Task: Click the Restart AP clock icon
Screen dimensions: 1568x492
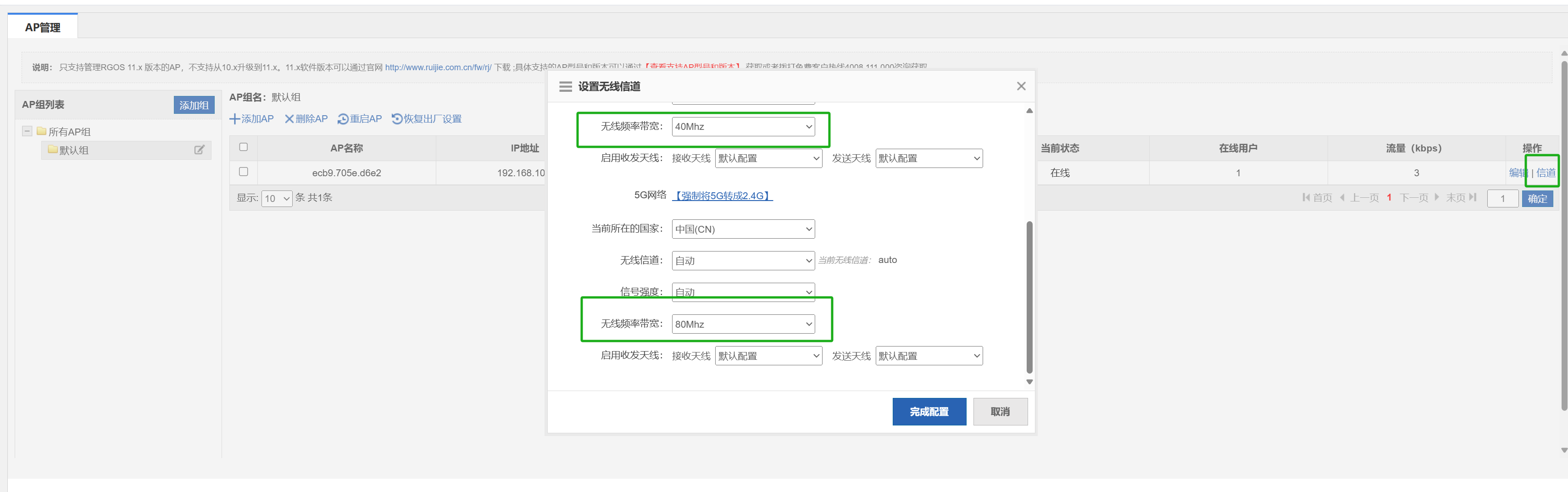Action: tap(343, 119)
